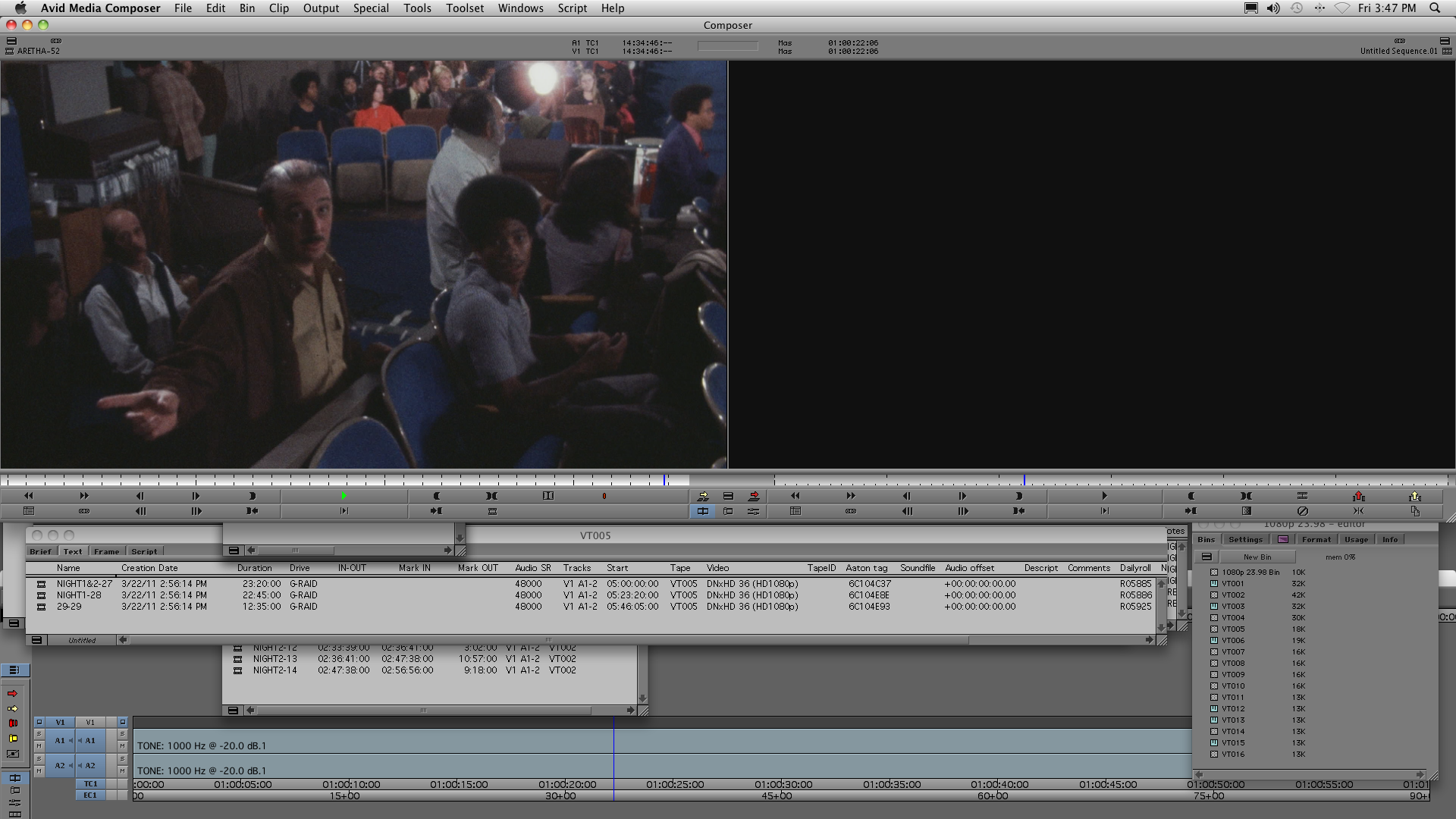This screenshot has height=819, width=1456.
Task: Select red Lift/Overwrite segment mode arrow
Action: (x=12, y=694)
